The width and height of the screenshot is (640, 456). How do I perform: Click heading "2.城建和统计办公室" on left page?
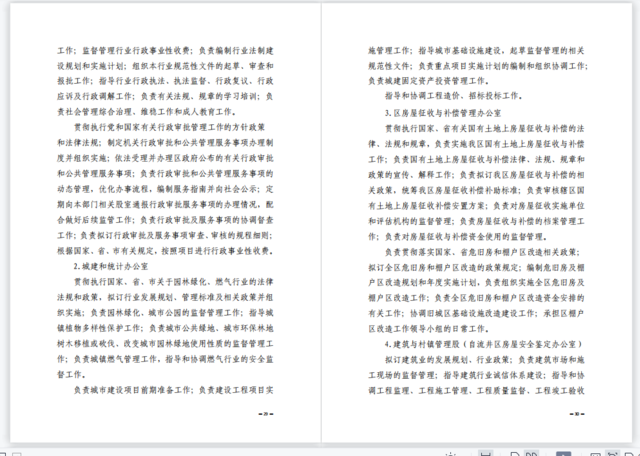point(114,269)
